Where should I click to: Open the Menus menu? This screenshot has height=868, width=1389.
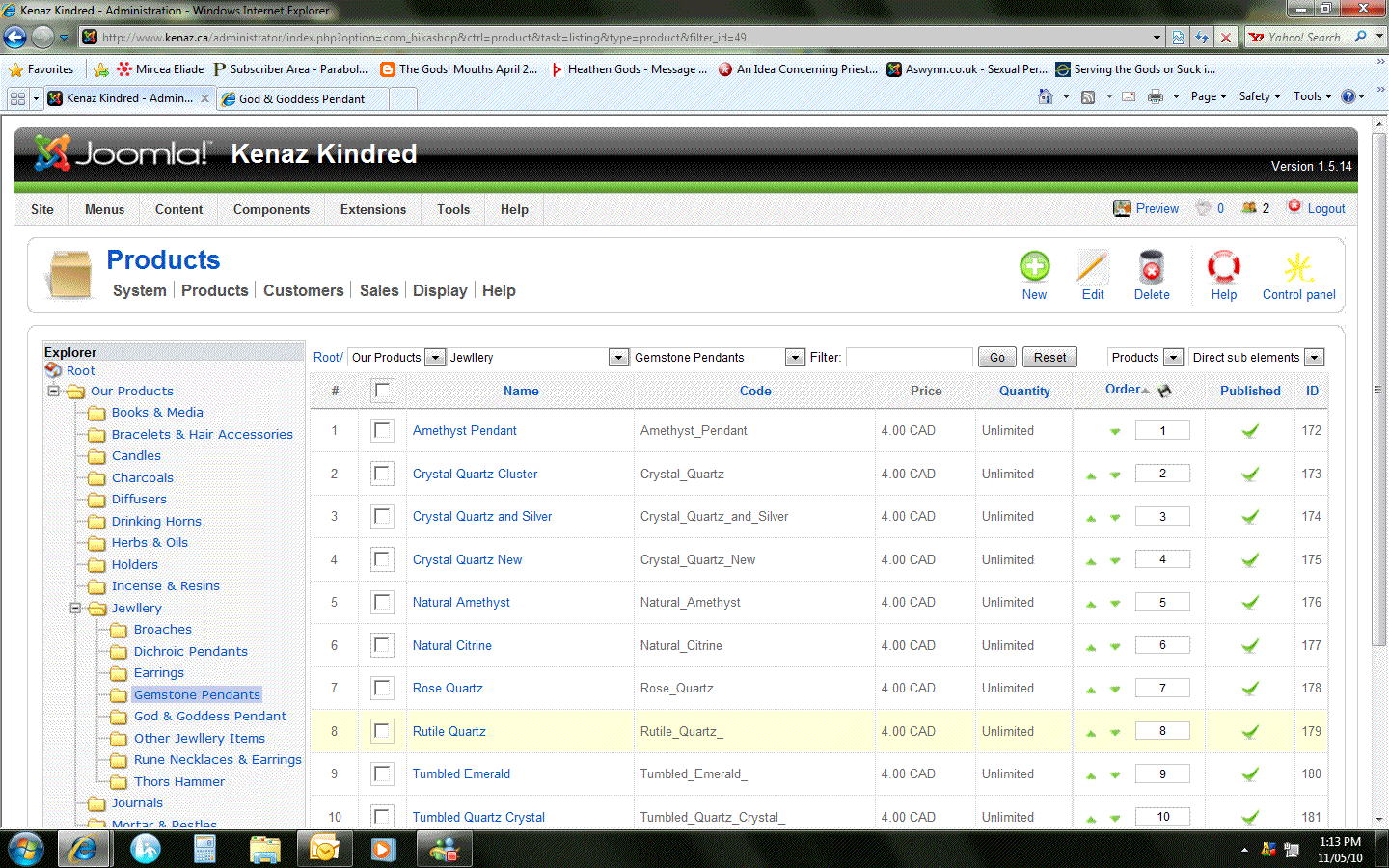pyautogui.click(x=104, y=209)
